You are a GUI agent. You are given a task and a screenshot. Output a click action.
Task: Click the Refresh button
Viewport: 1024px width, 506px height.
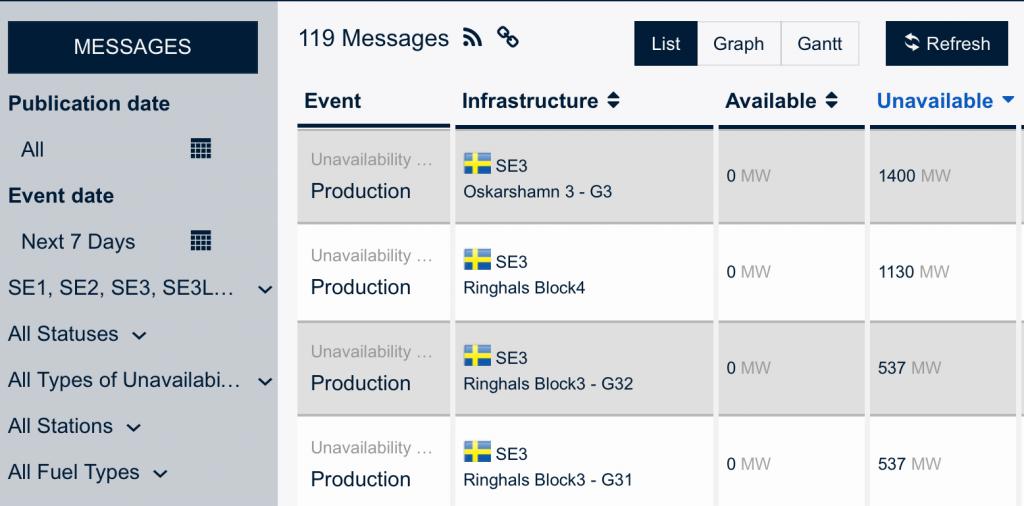coord(947,44)
